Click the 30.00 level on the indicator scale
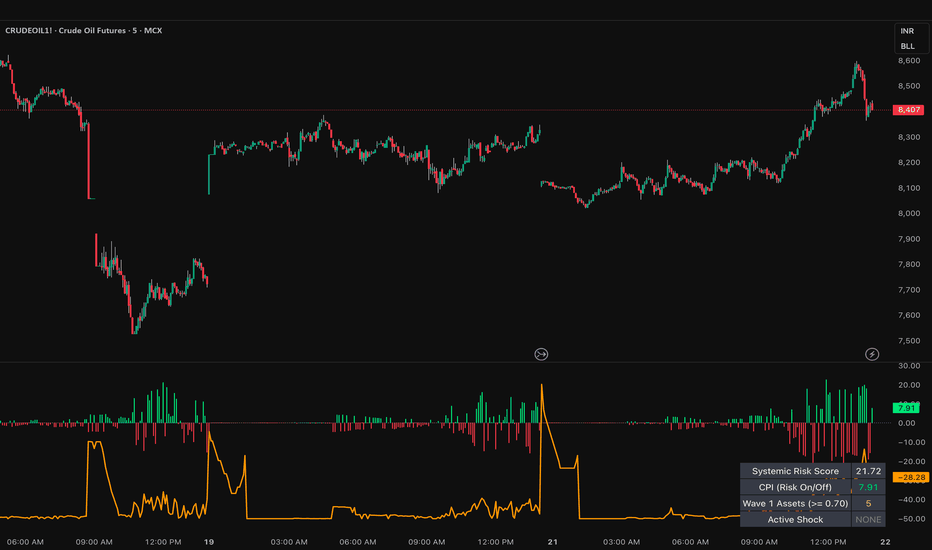932x550 pixels. 909,366
